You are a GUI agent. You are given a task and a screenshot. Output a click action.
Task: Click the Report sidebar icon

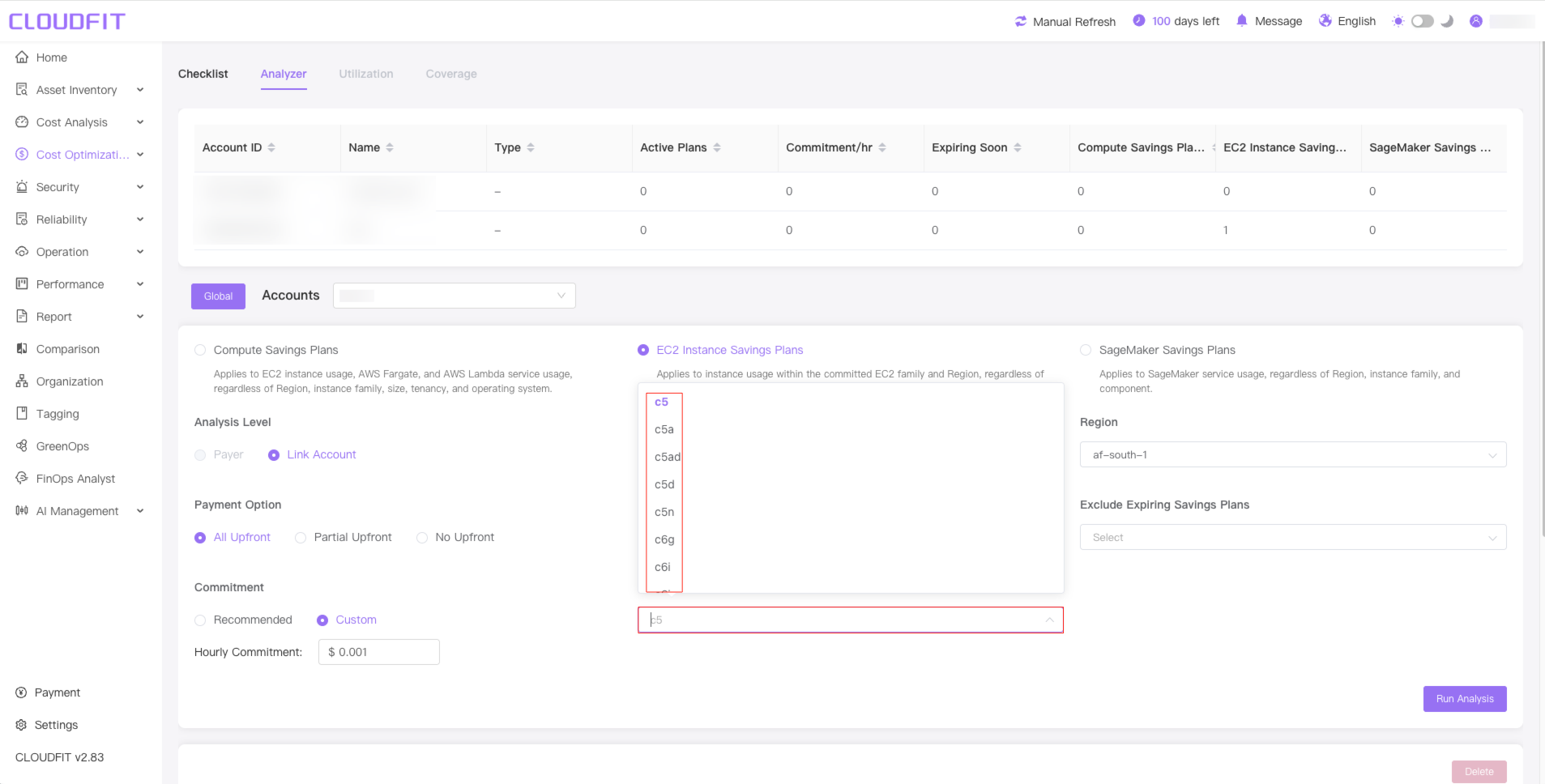[x=22, y=317]
